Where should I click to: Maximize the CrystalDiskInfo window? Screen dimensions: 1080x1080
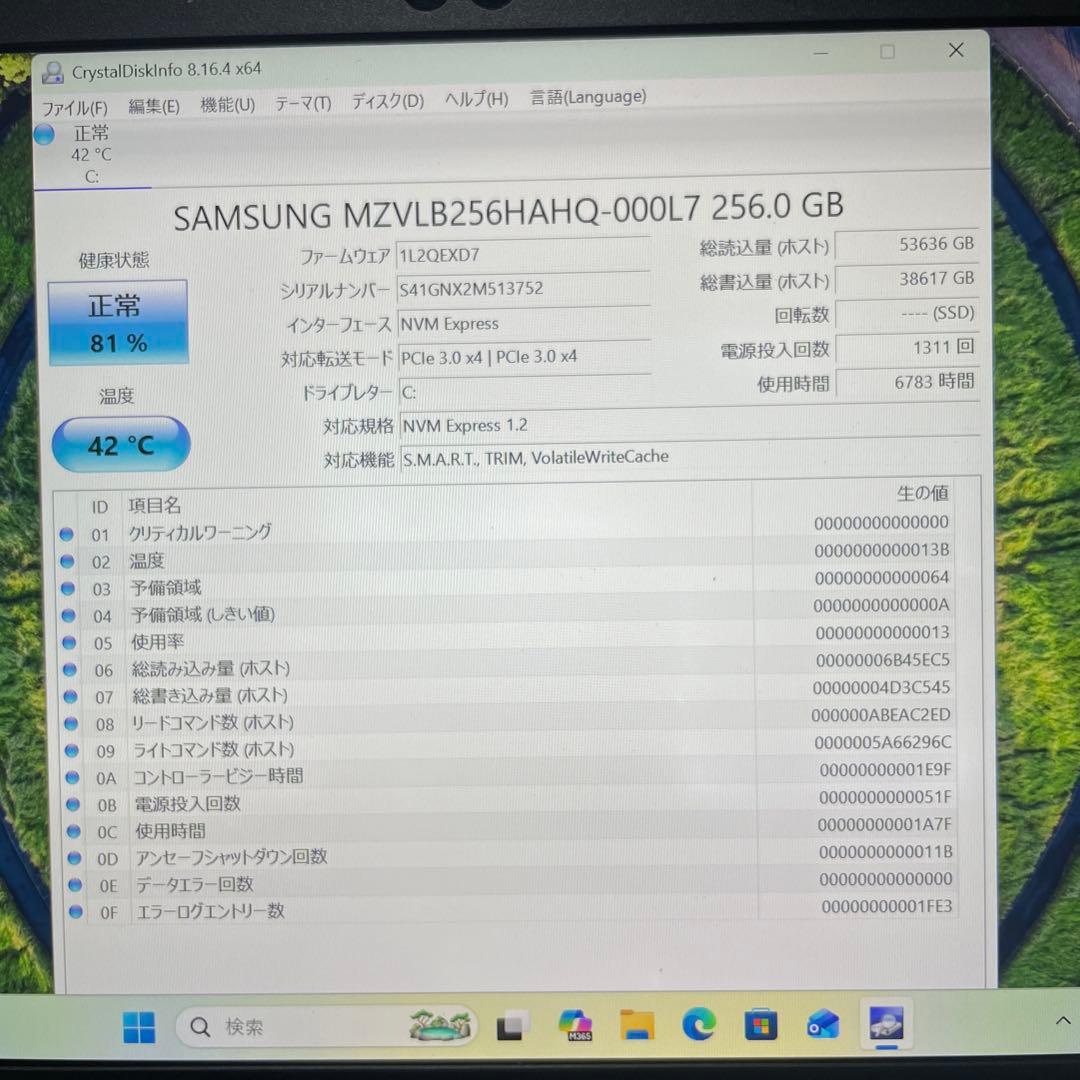(887, 52)
